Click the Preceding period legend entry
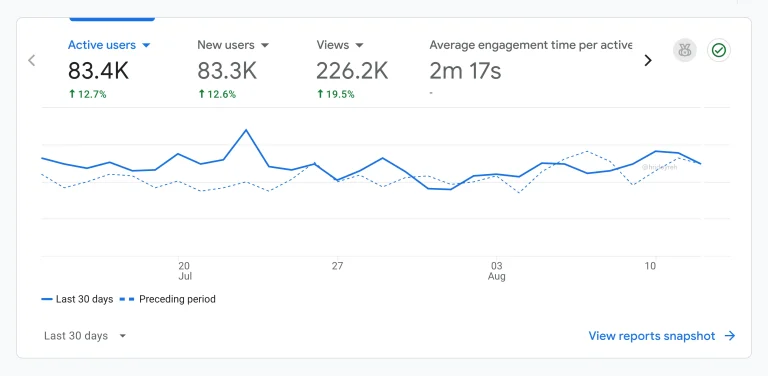Image resolution: width=768 pixels, height=376 pixels. tap(168, 299)
